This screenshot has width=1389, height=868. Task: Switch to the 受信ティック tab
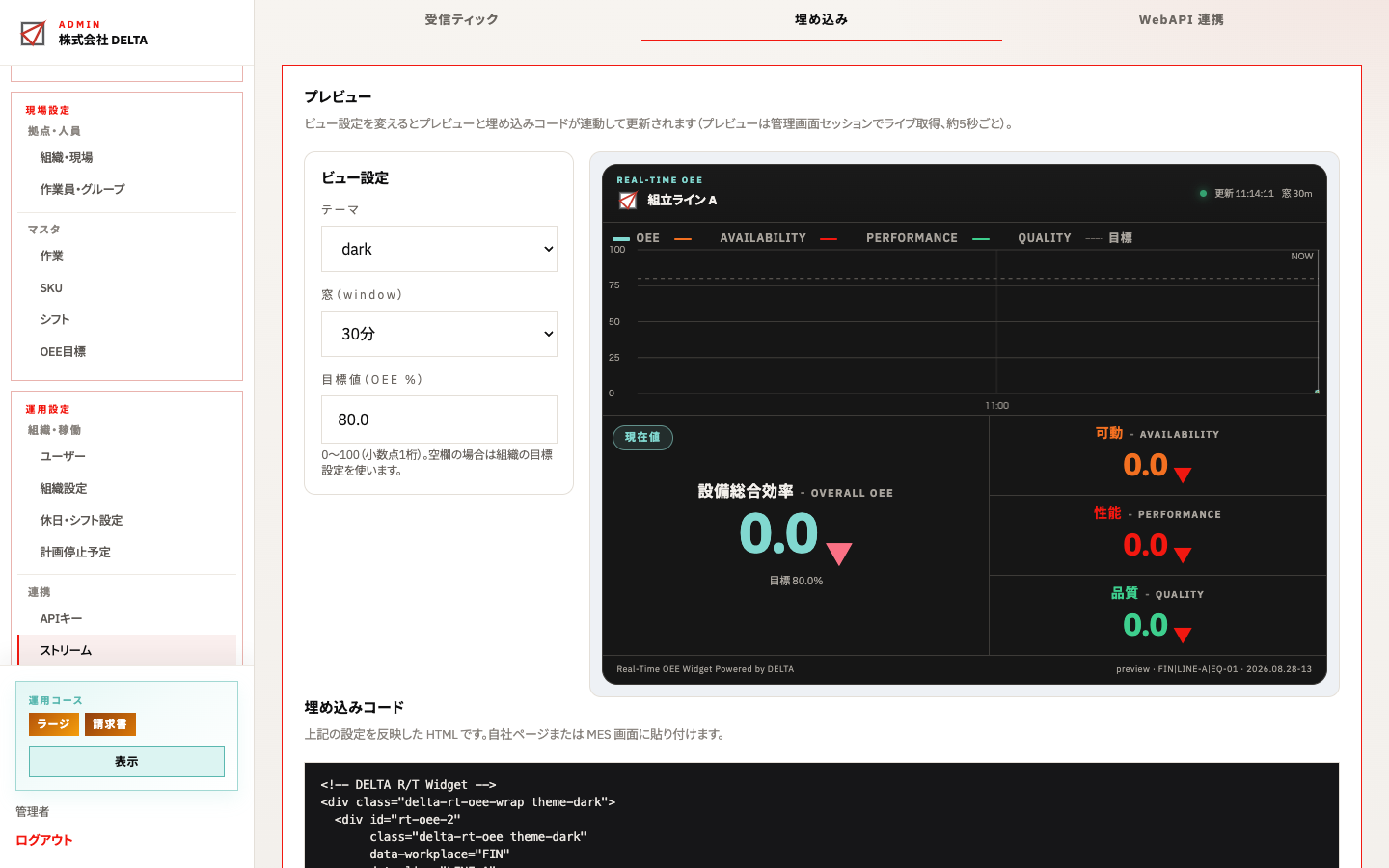tap(461, 19)
